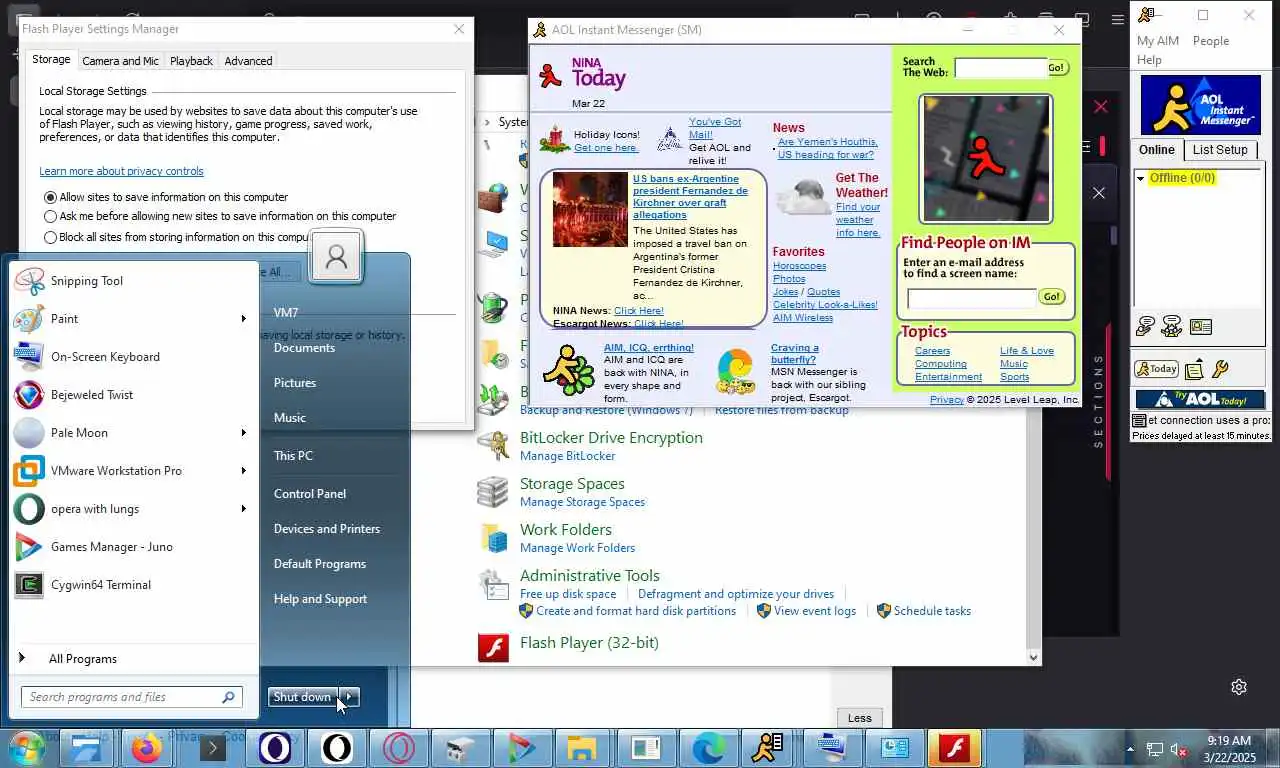This screenshot has width=1280, height=768.
Task: Switch to Playback tab in Flash settings
Action: coord(191,61)
